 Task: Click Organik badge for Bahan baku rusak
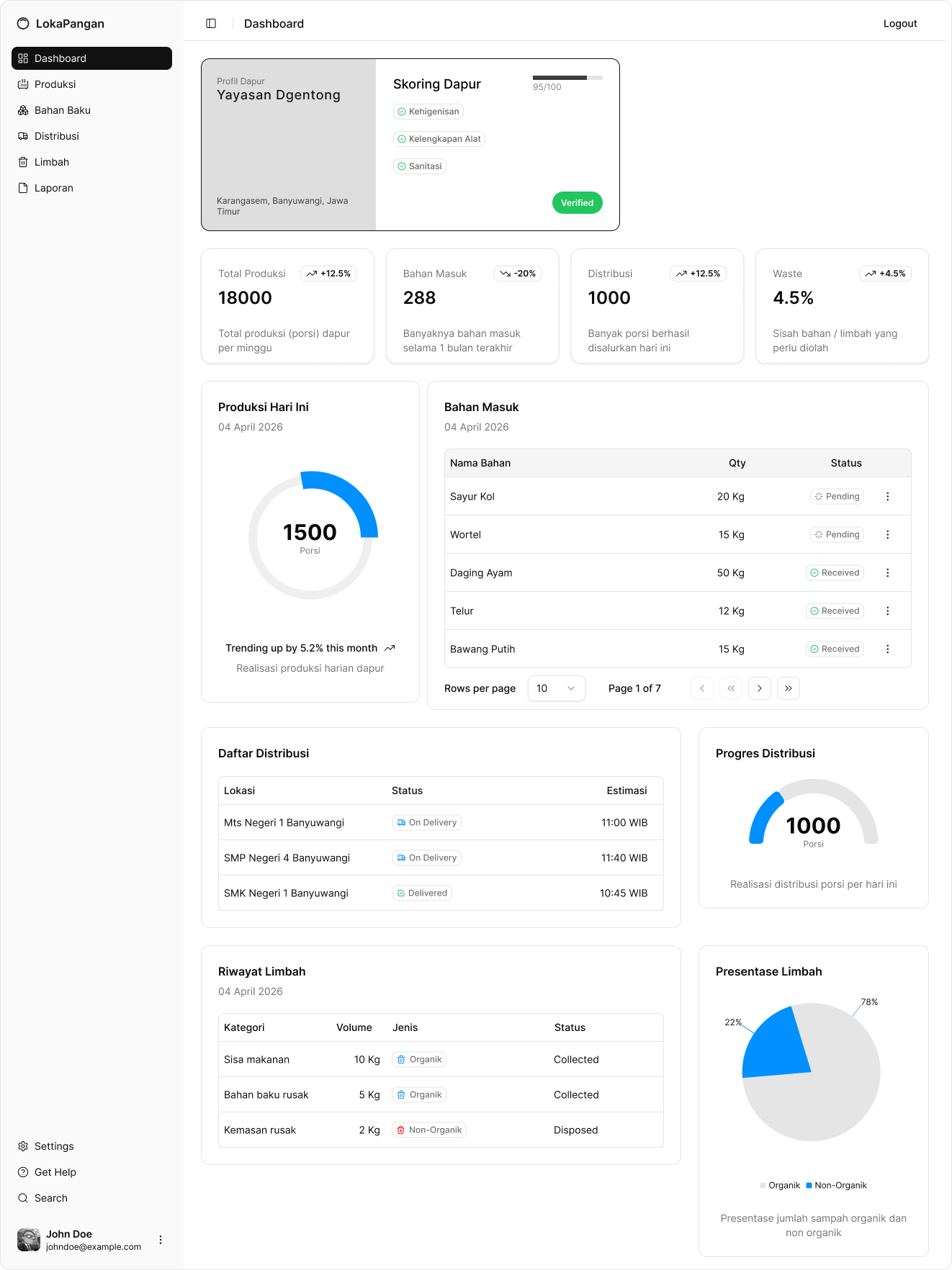(x=419, y=1095)
